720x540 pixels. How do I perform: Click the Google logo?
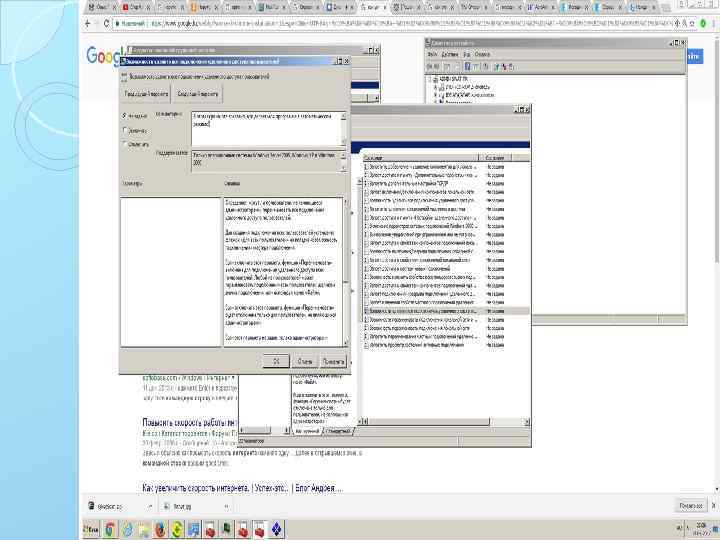tap(105, 56)
